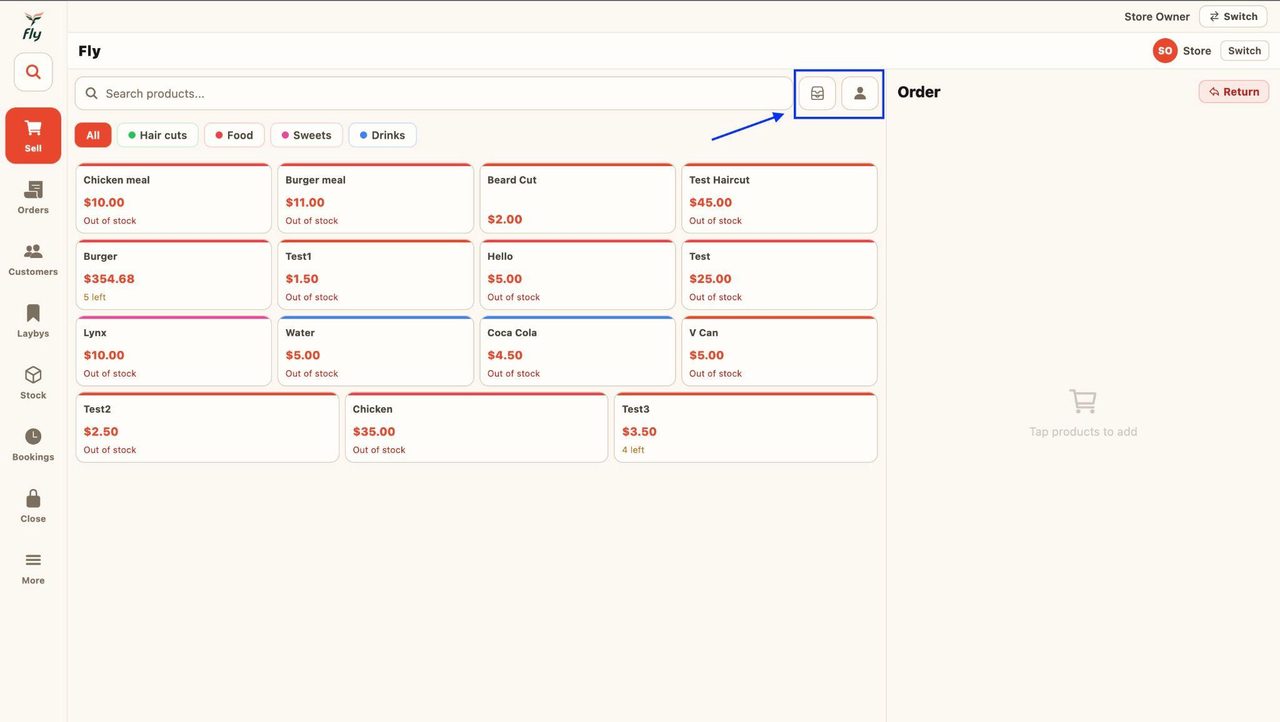Image resolution: width=1280 pixels, height=722 pixels.
Task: Click the Order heading
Action: [919, 92]
